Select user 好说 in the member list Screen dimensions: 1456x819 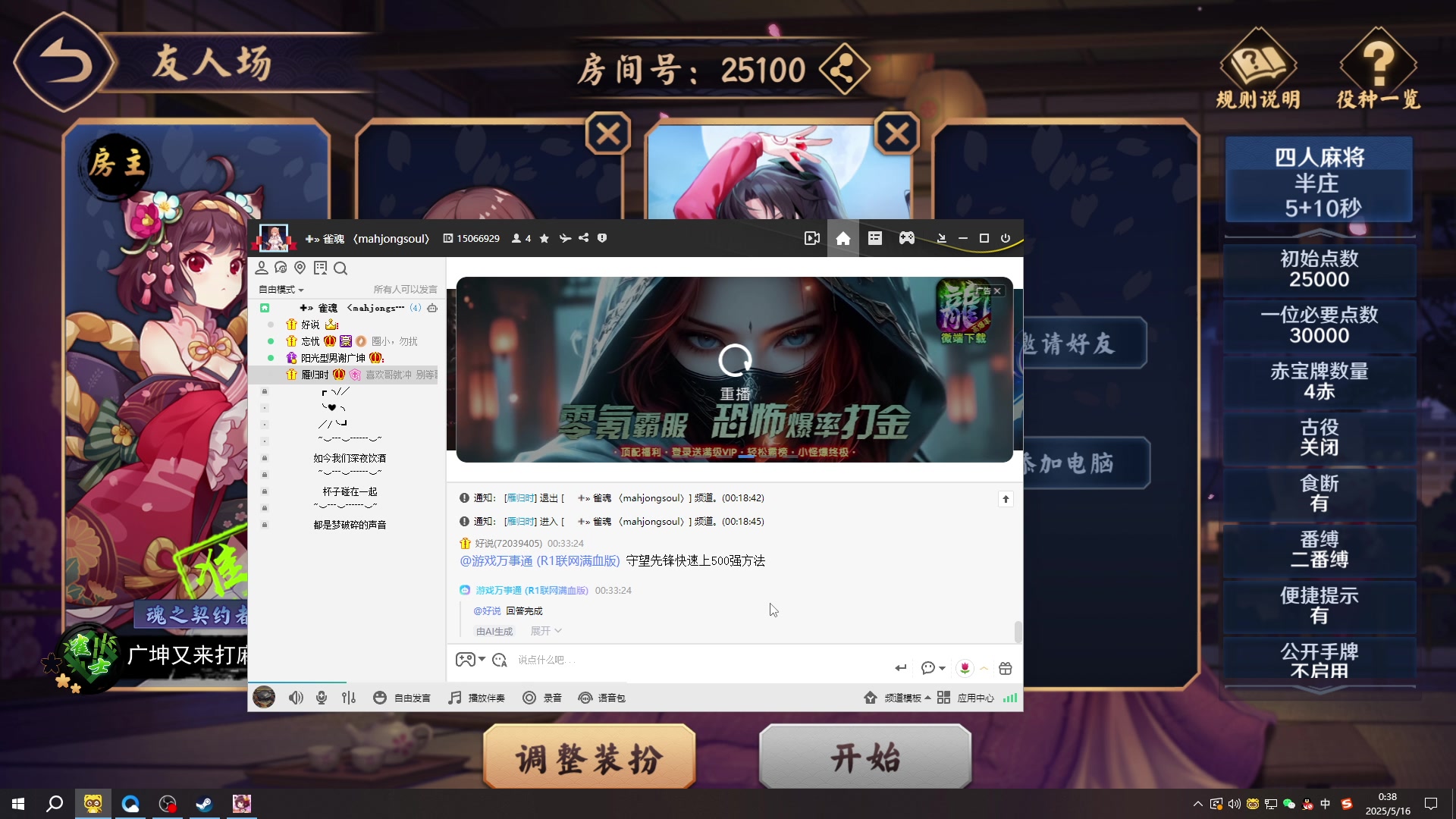(x=310, y=325)
